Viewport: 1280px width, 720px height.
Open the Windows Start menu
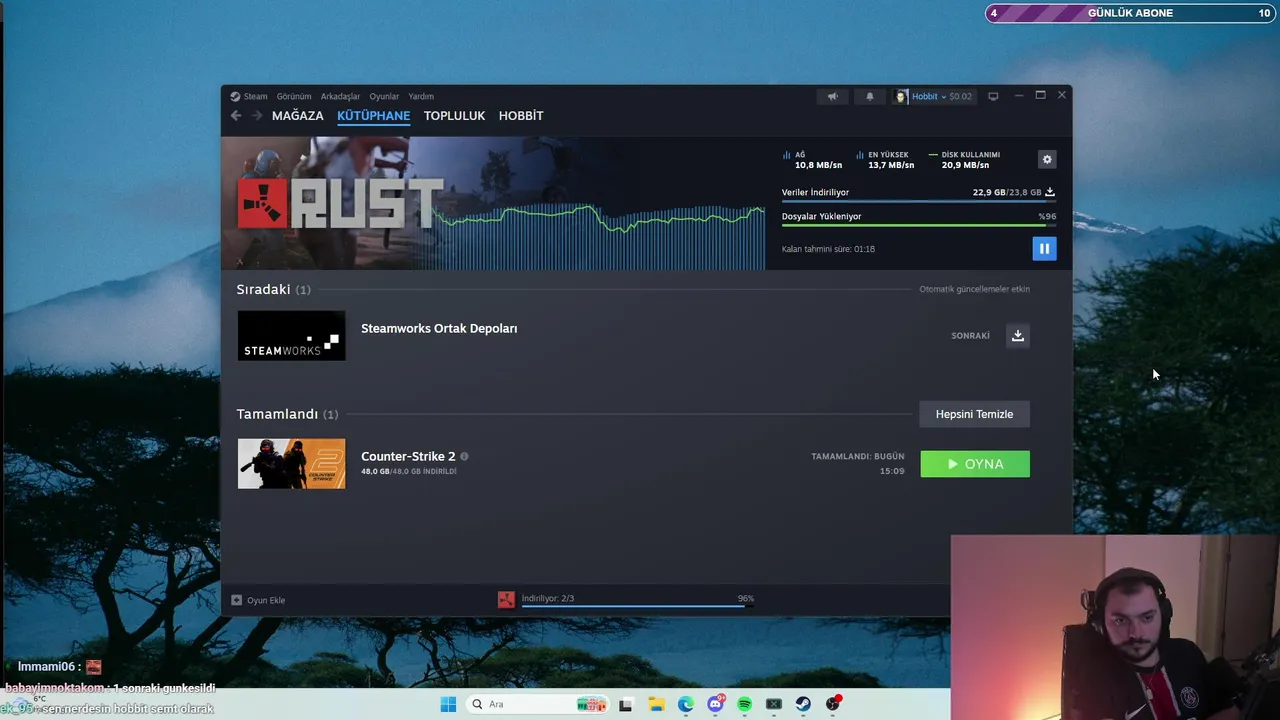click(448, 704)
